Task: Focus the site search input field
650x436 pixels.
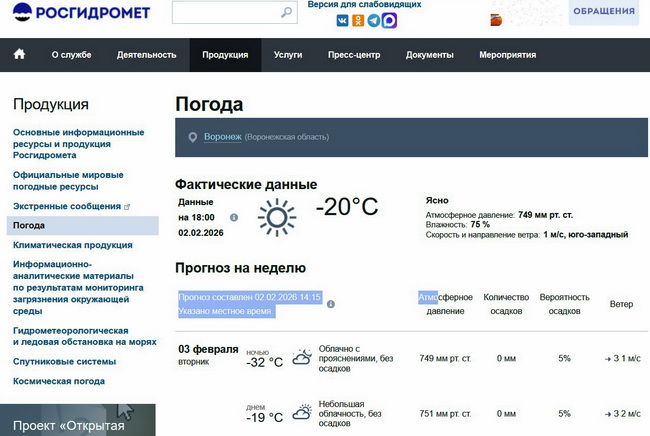Action: pyautogui.click(x=225, y=13)
